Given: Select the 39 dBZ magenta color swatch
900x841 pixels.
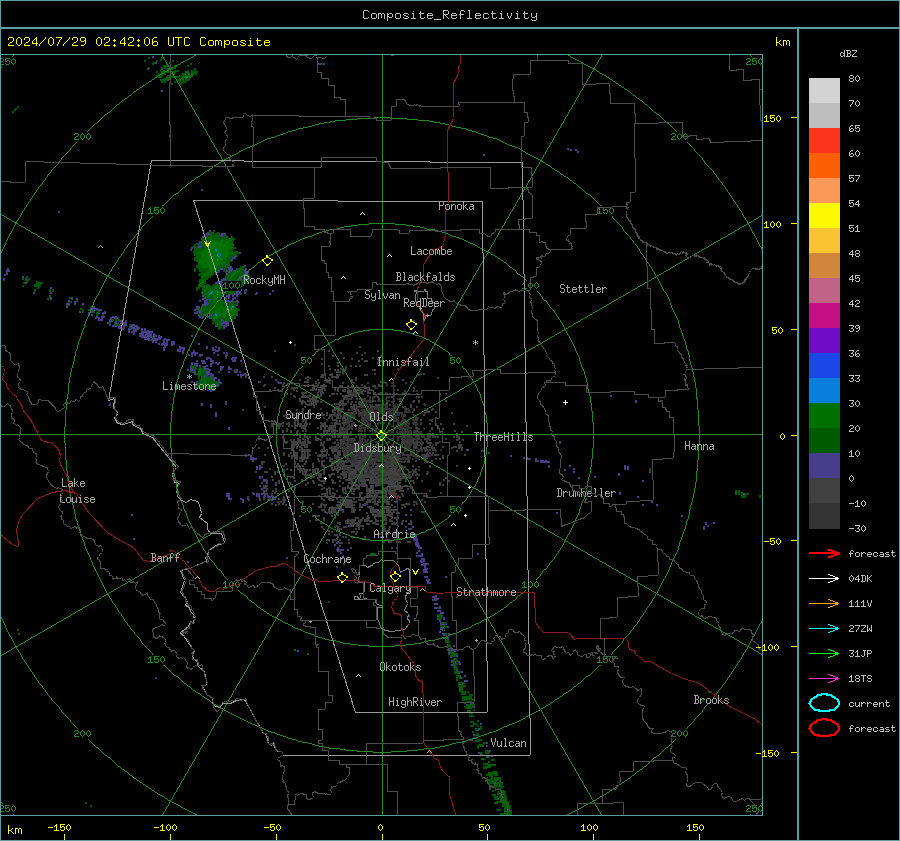Looking at the screenshot, I should pyautogui.click(x=824, y=315).
